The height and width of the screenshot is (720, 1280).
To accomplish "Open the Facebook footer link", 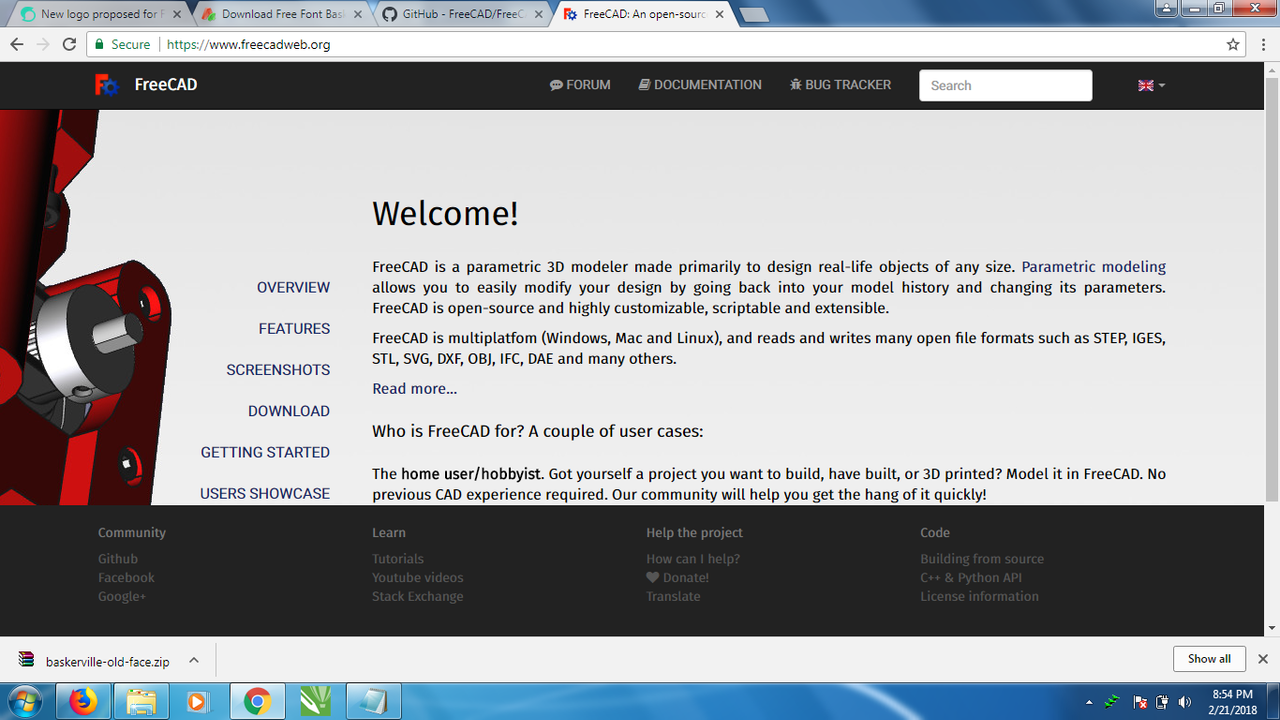I will 126,578.
